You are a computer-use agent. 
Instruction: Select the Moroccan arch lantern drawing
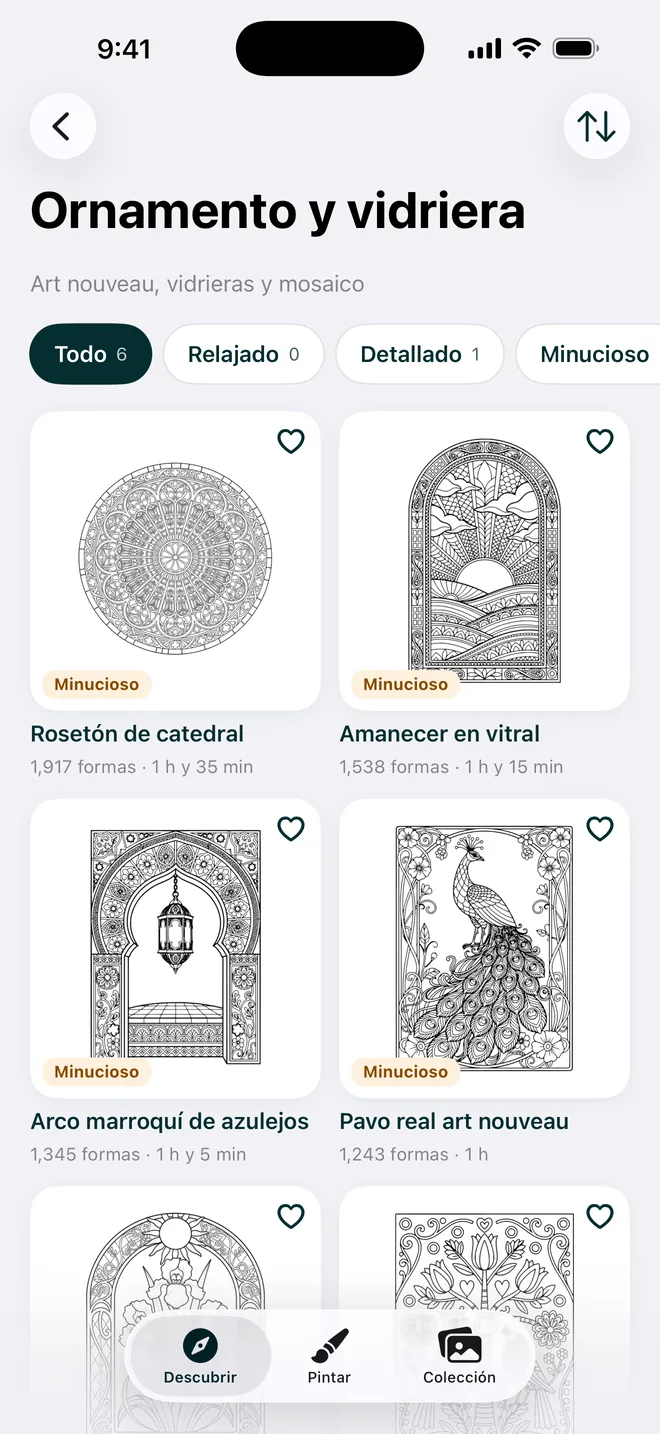coord(175,948)
